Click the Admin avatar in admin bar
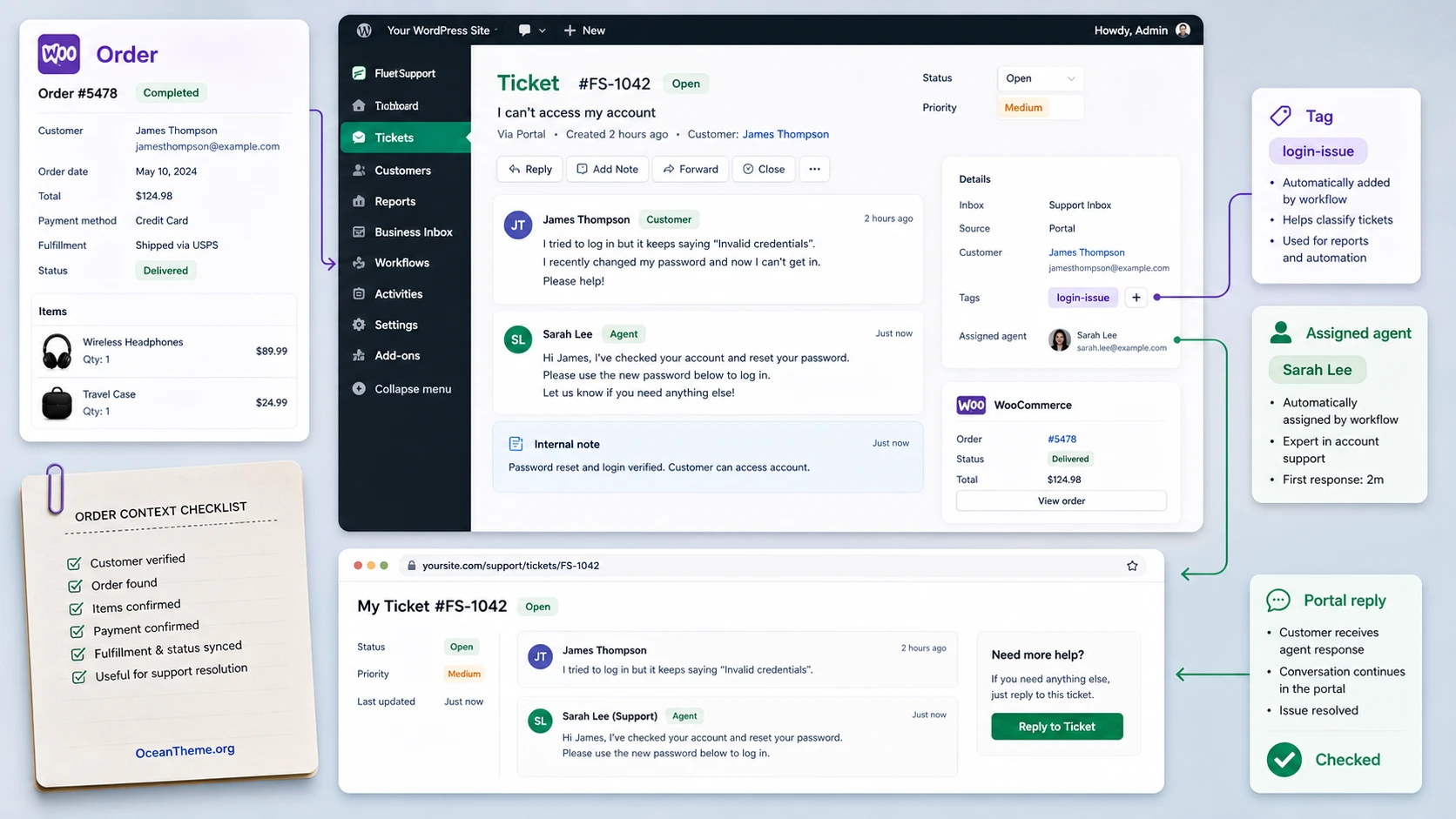Viewport: 1456px width, 819px height. 1183,30
